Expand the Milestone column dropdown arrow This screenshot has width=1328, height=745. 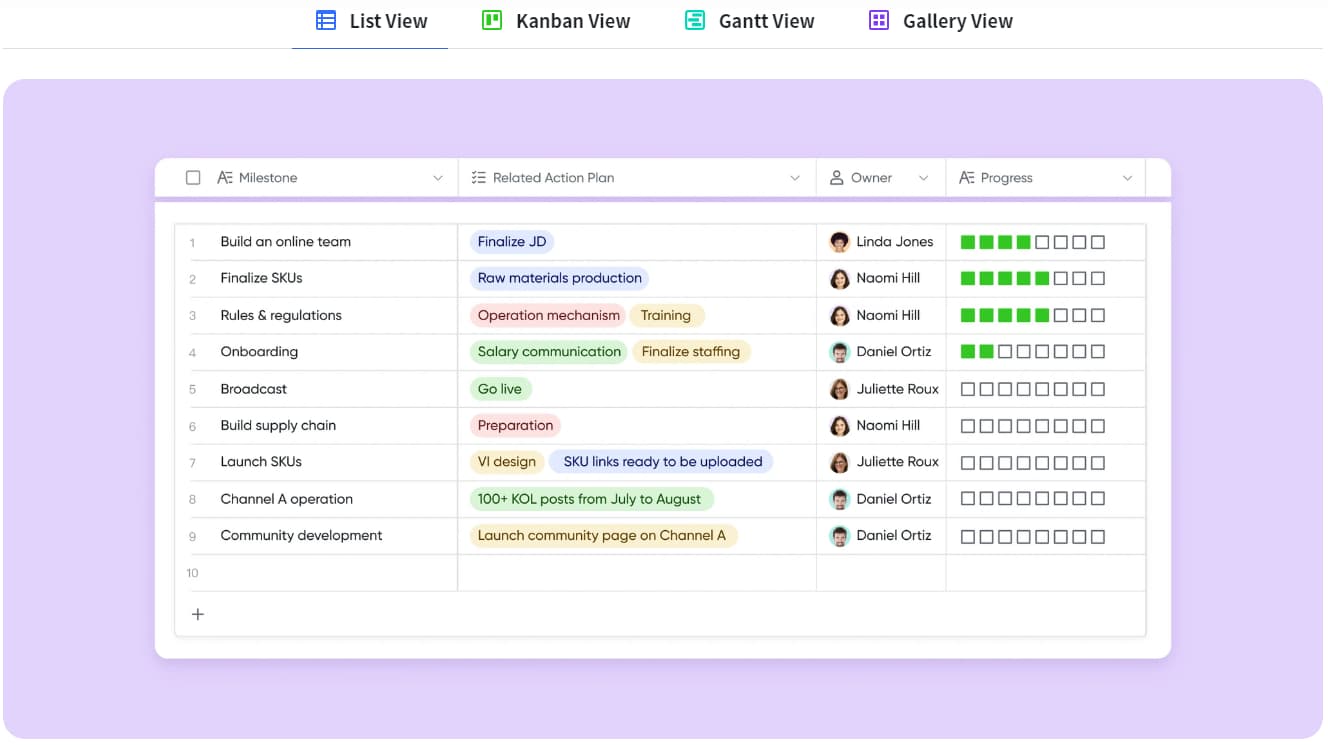click(437, 178)
